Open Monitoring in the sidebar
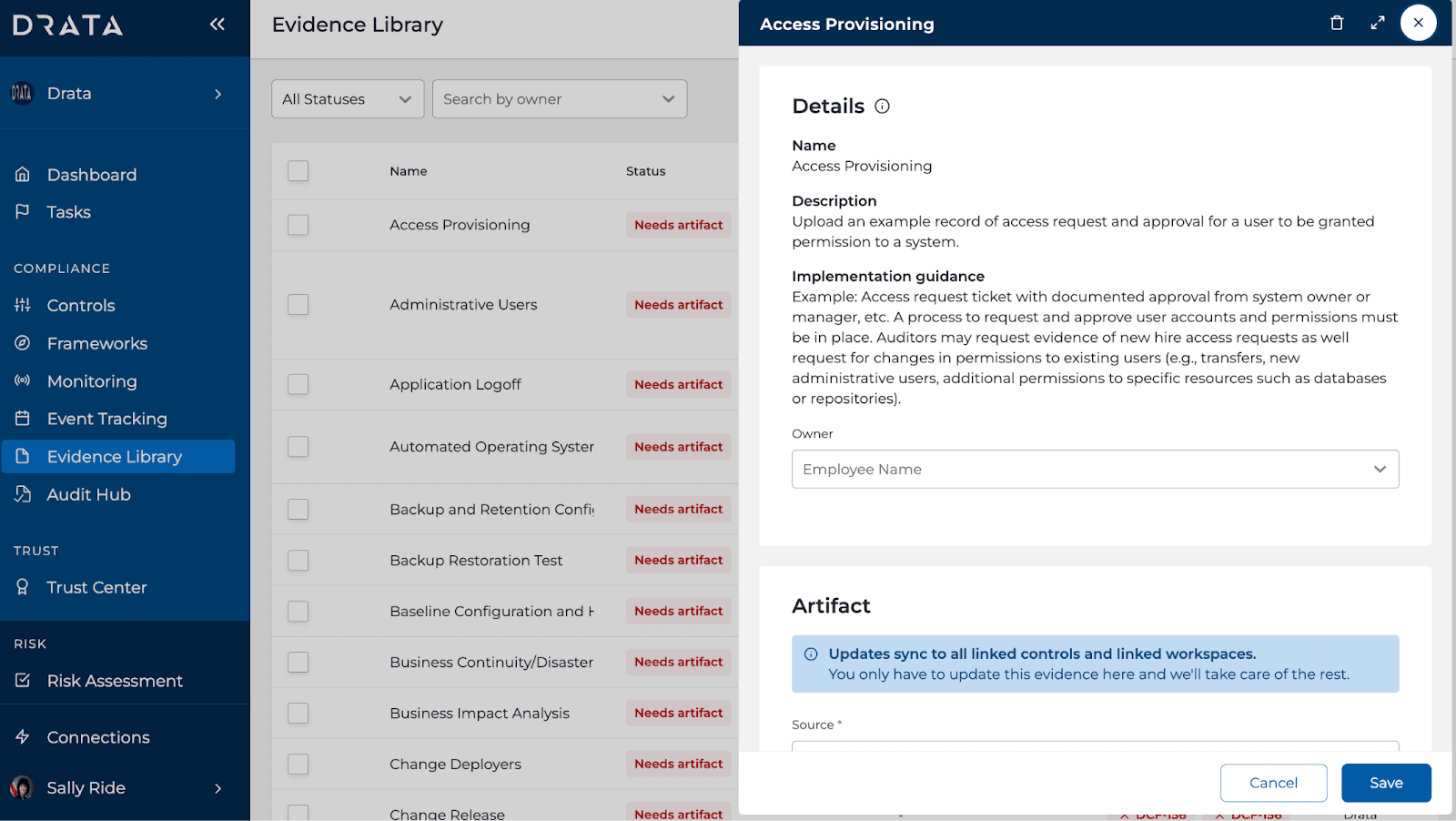Viewport: 1456px width, 821px height. pos(92,381)
